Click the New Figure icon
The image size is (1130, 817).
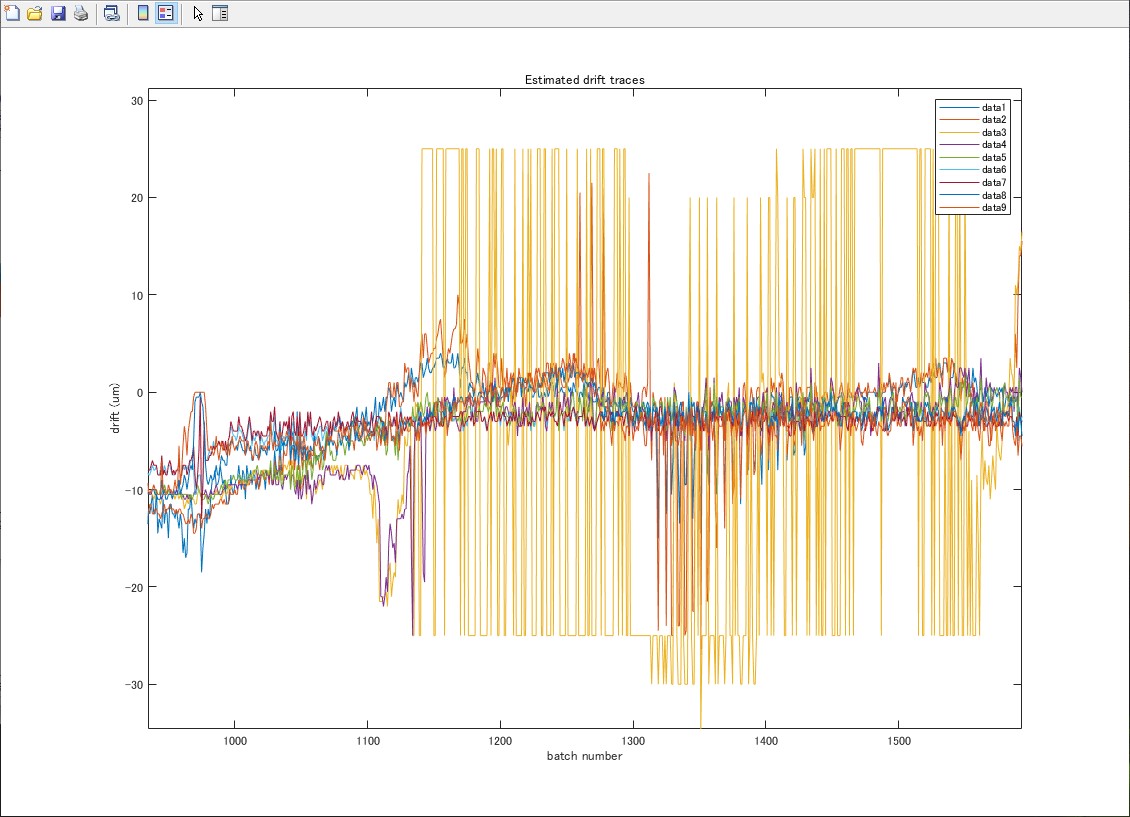tap(12, 13)
